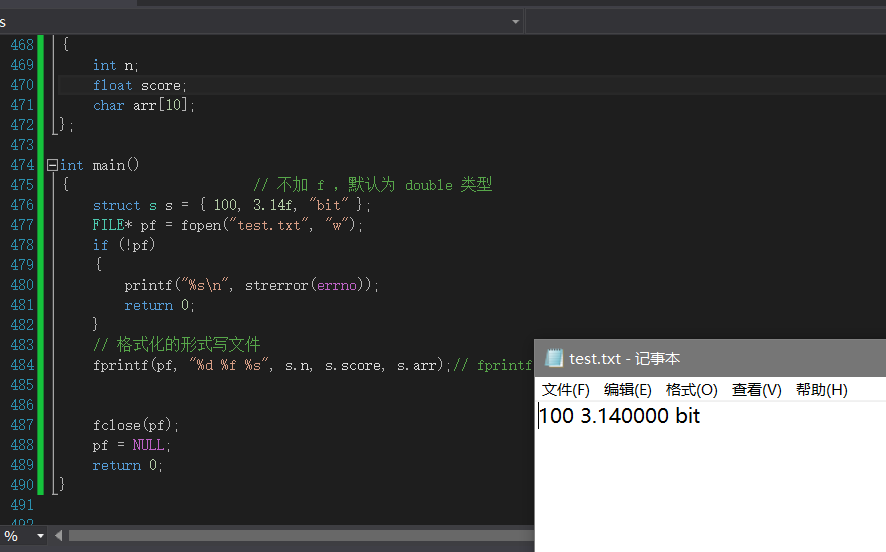Image resolution: width=886 pixels, height=552 pixels.
Task: Open 格式(O) menu in Notepad
Action: click(692, 390)
